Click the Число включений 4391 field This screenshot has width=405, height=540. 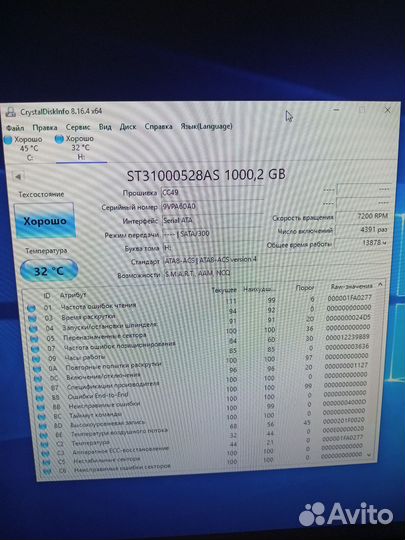coord(362,229)
